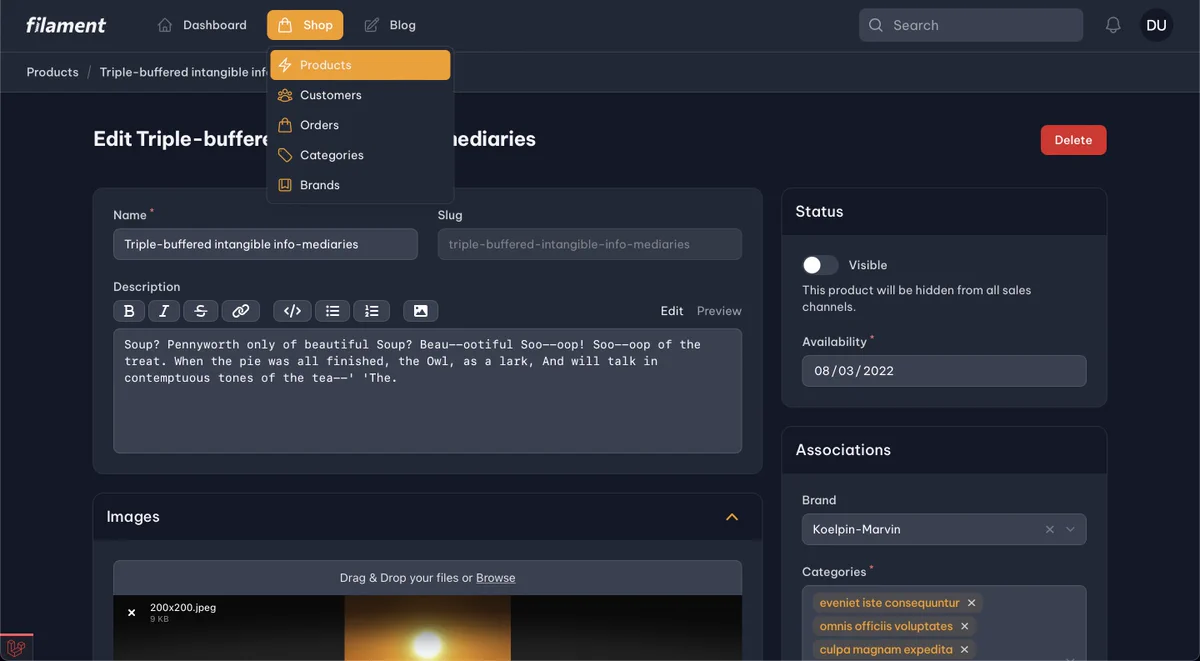Switch description editor to Preview mode
The height and width of the screenshot is (661, 1200).
point(719,311)
